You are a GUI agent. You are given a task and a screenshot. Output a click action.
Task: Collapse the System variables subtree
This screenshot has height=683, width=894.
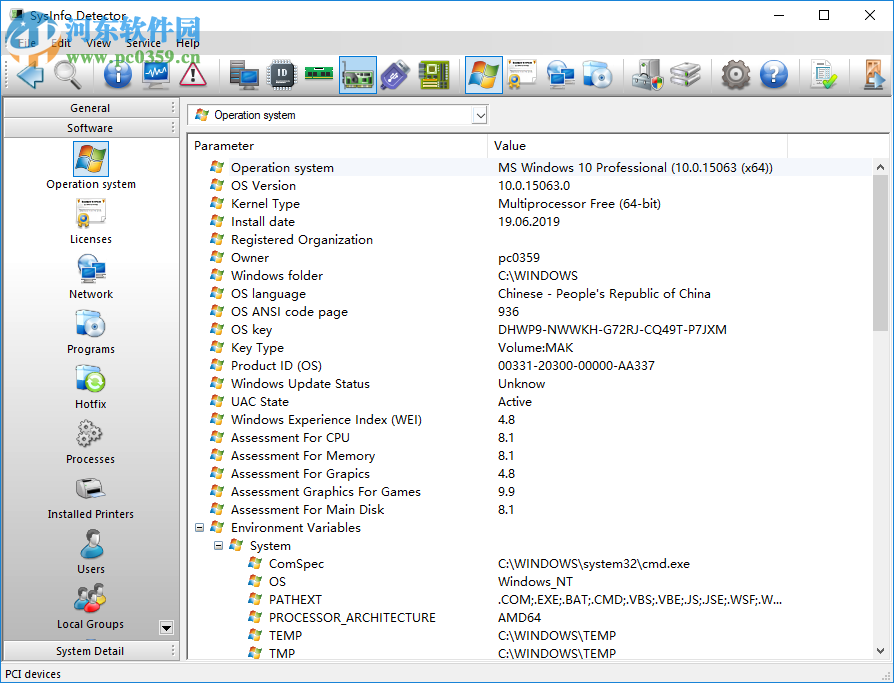[218, 545]
